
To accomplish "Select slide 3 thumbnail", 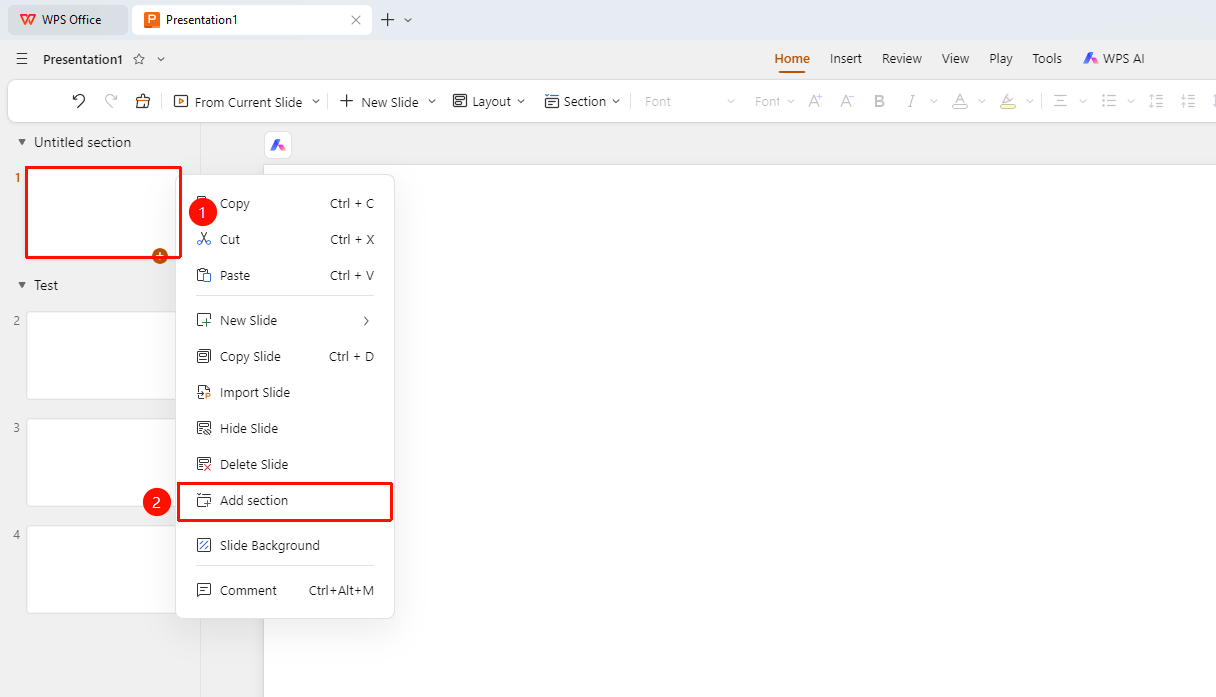I will coord(103,462).
